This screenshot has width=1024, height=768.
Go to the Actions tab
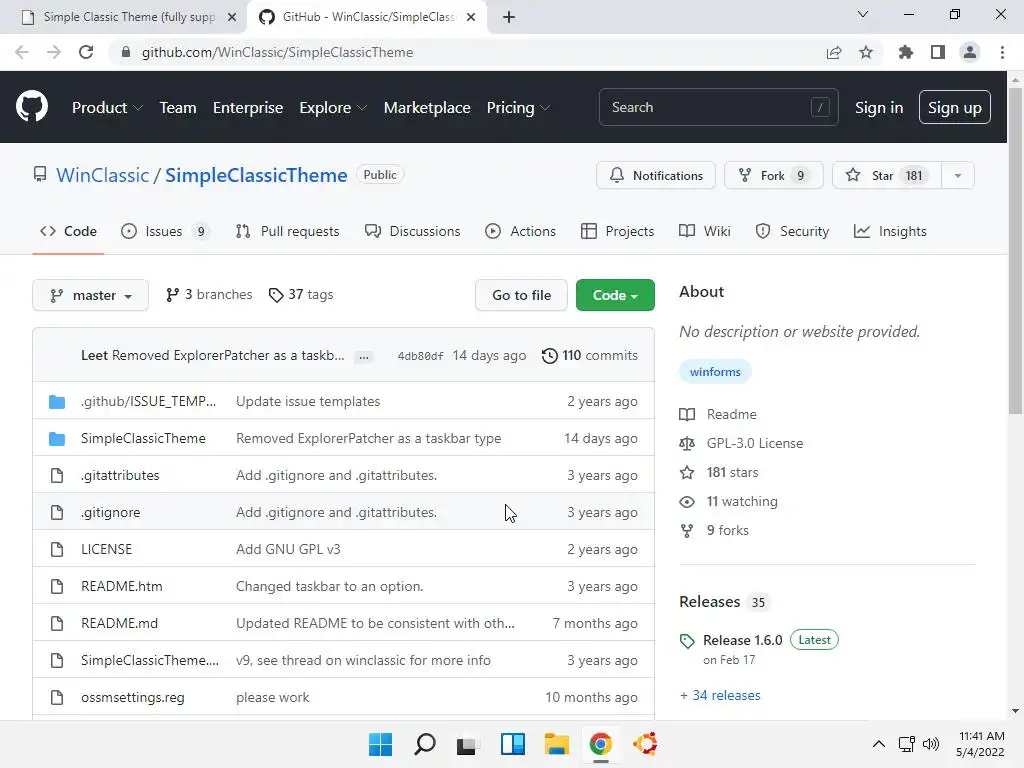tap(520, 231)
